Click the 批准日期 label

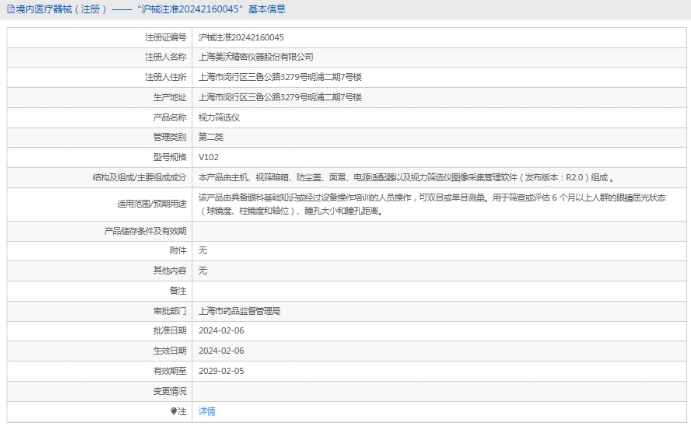pos(170,331)
